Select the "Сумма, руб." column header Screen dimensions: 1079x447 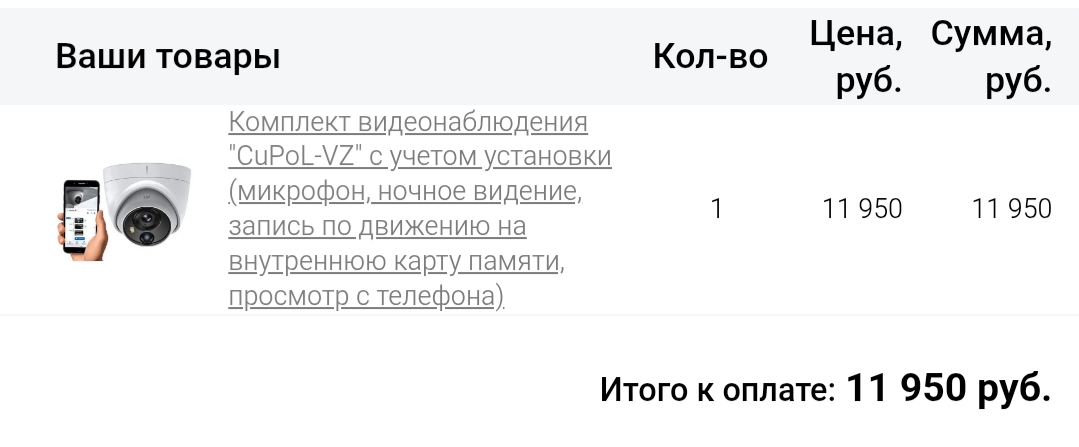pos(991,56)
